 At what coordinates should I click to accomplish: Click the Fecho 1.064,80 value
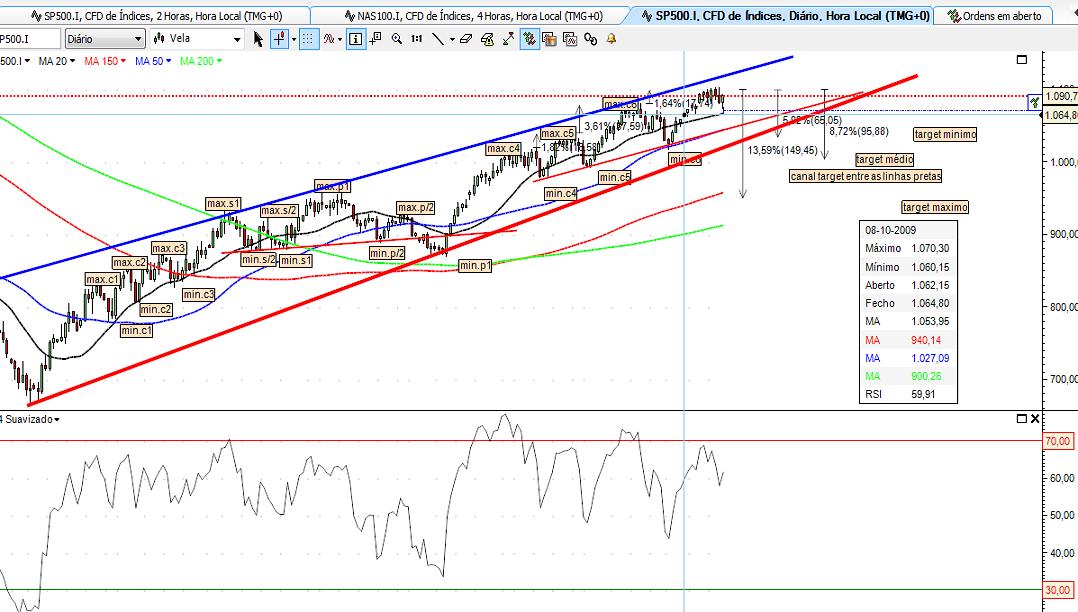tap(930, 303)
